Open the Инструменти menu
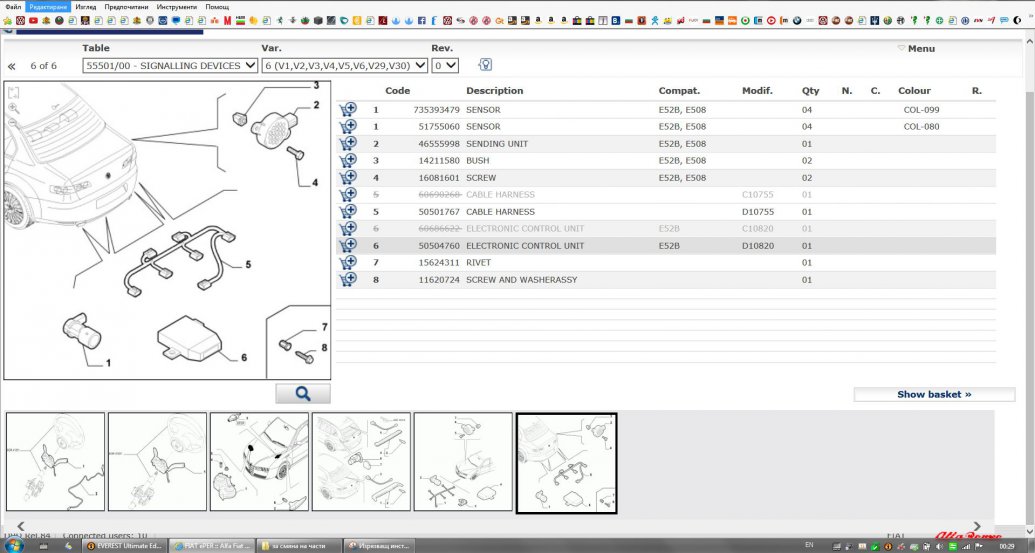The height and width of the screenshot is (553, 1035). tap(178, 7)
